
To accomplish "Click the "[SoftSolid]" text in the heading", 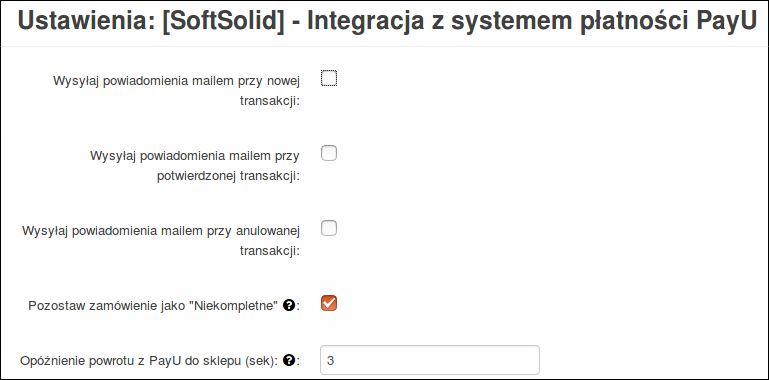I will [x=223, y=24].
